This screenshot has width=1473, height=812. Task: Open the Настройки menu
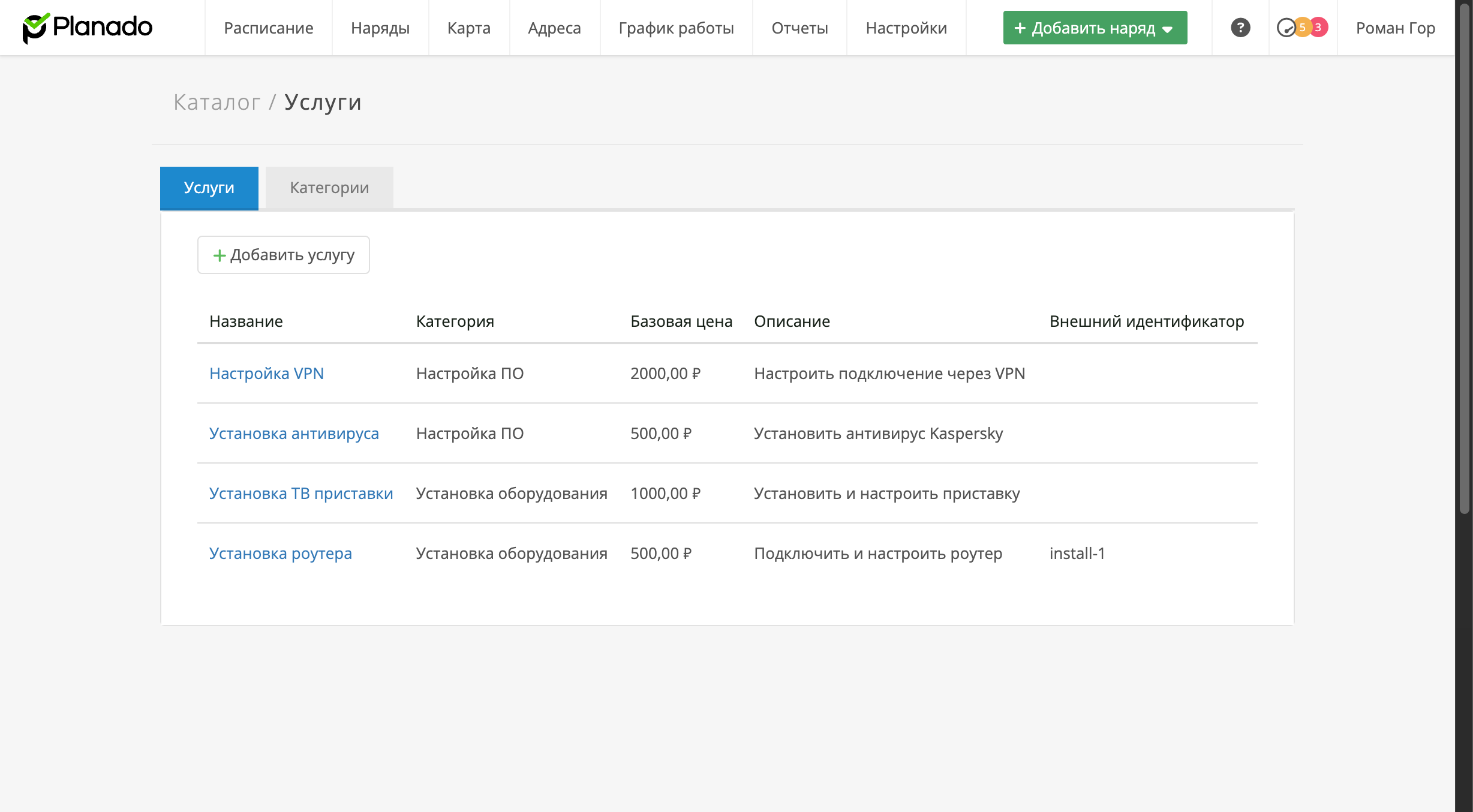[906, 28]
